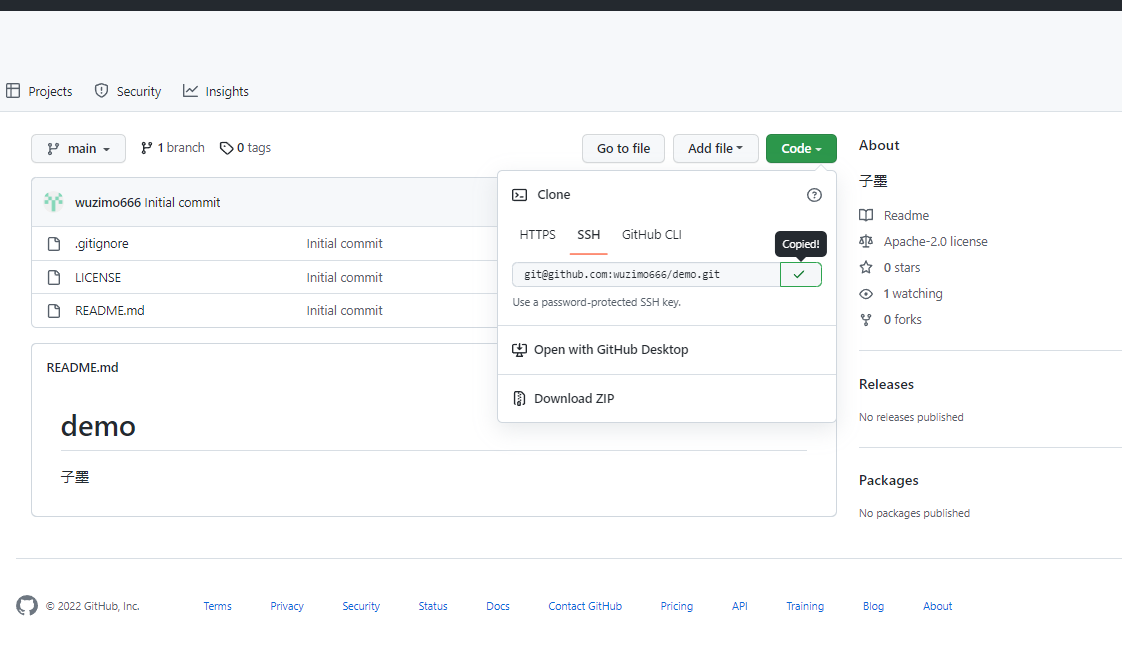Click the help question mark icon in Clone panel

pos(814,195)
